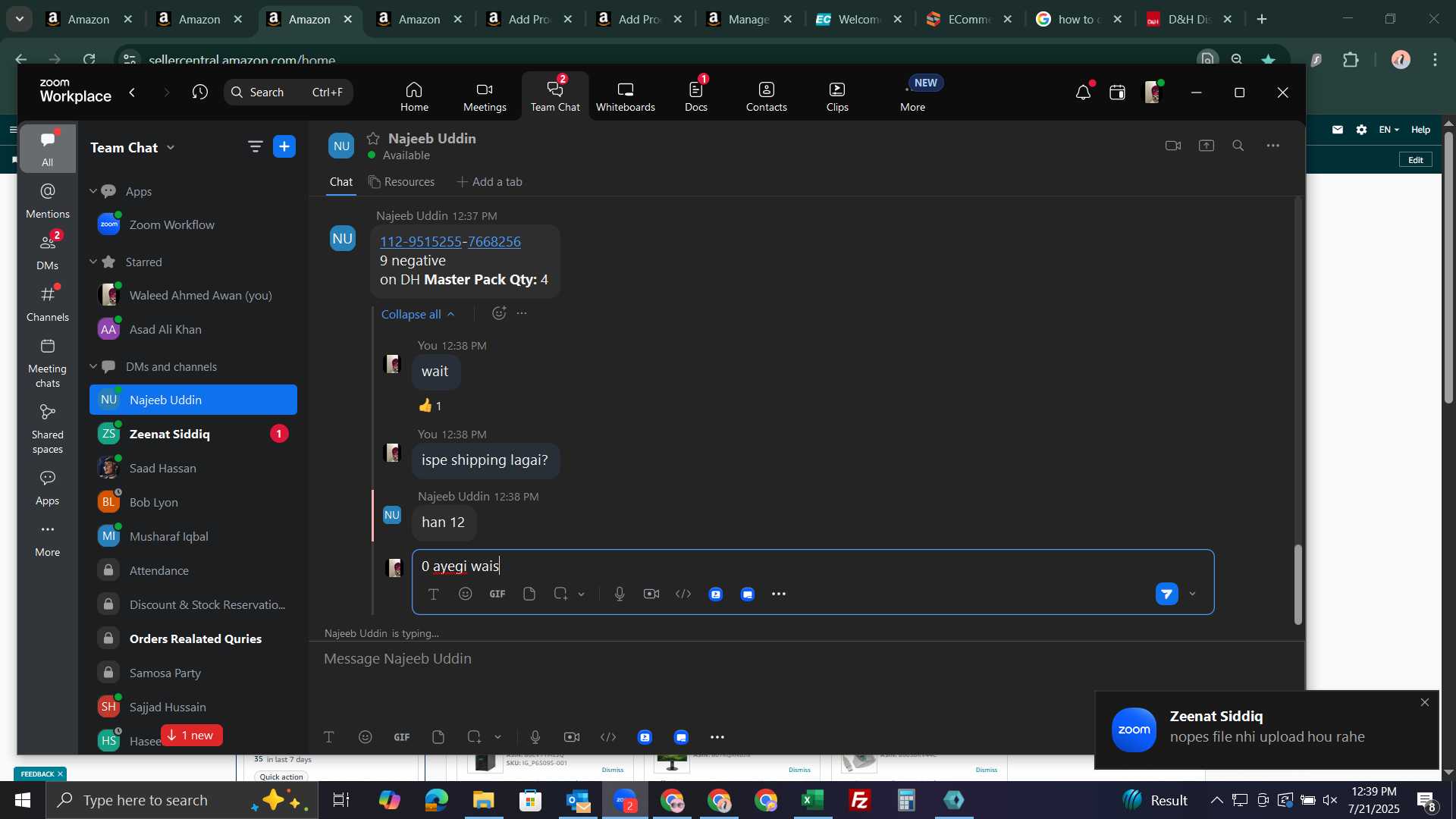Screen dimensions: 1456x819
Task: Open Zoom notifications bell
Action: pos(1083,93)
